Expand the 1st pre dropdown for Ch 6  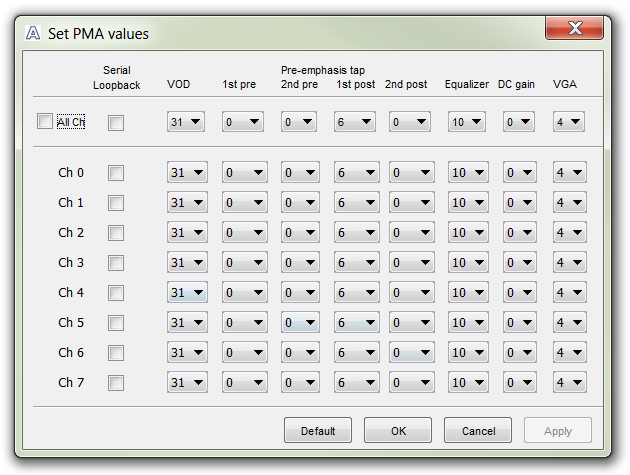point(243,353)
